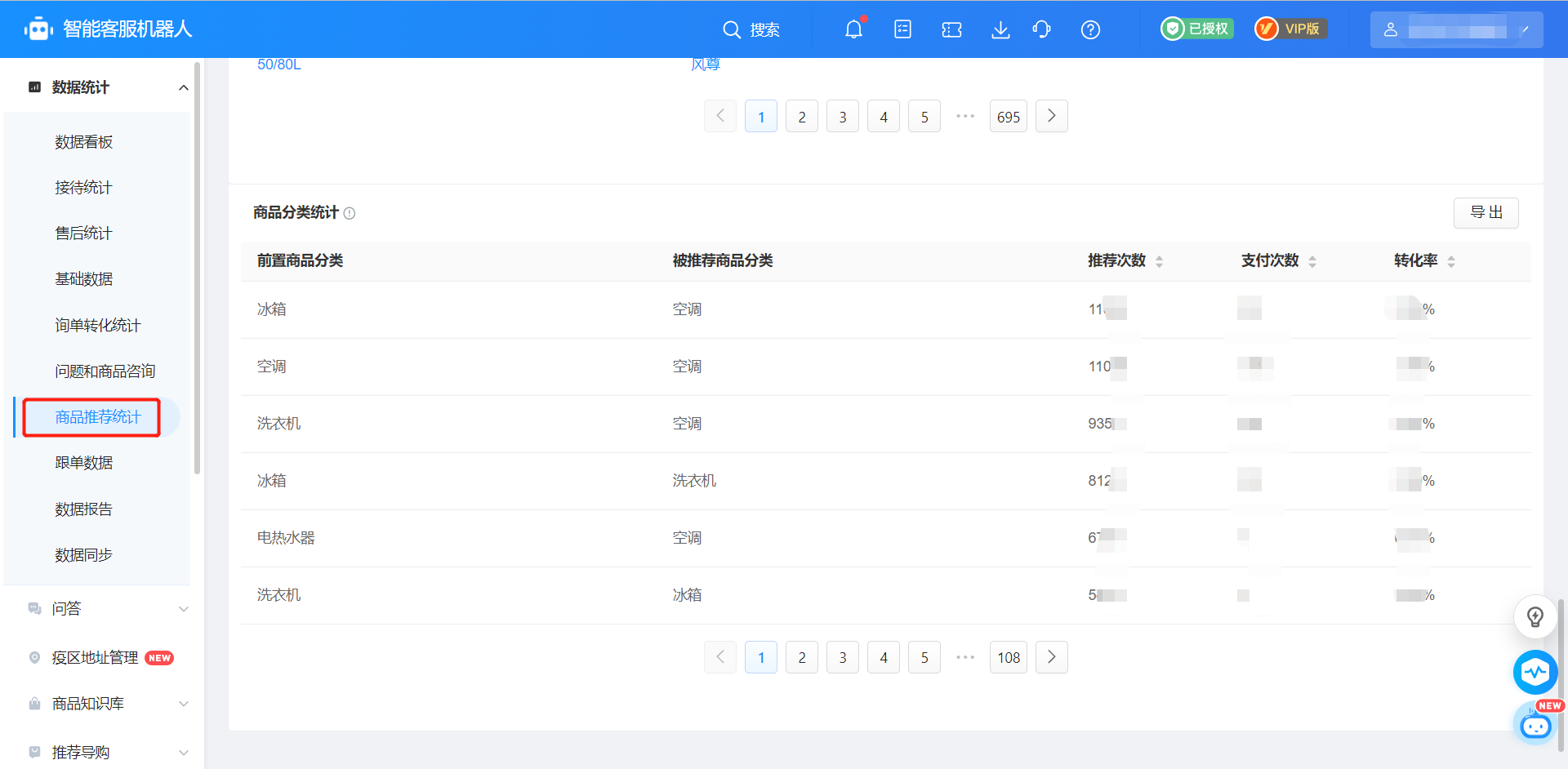Open the user account dropdown
Image resolution: width=1568 pixels, height=769 pixels.
[1456, 30]
